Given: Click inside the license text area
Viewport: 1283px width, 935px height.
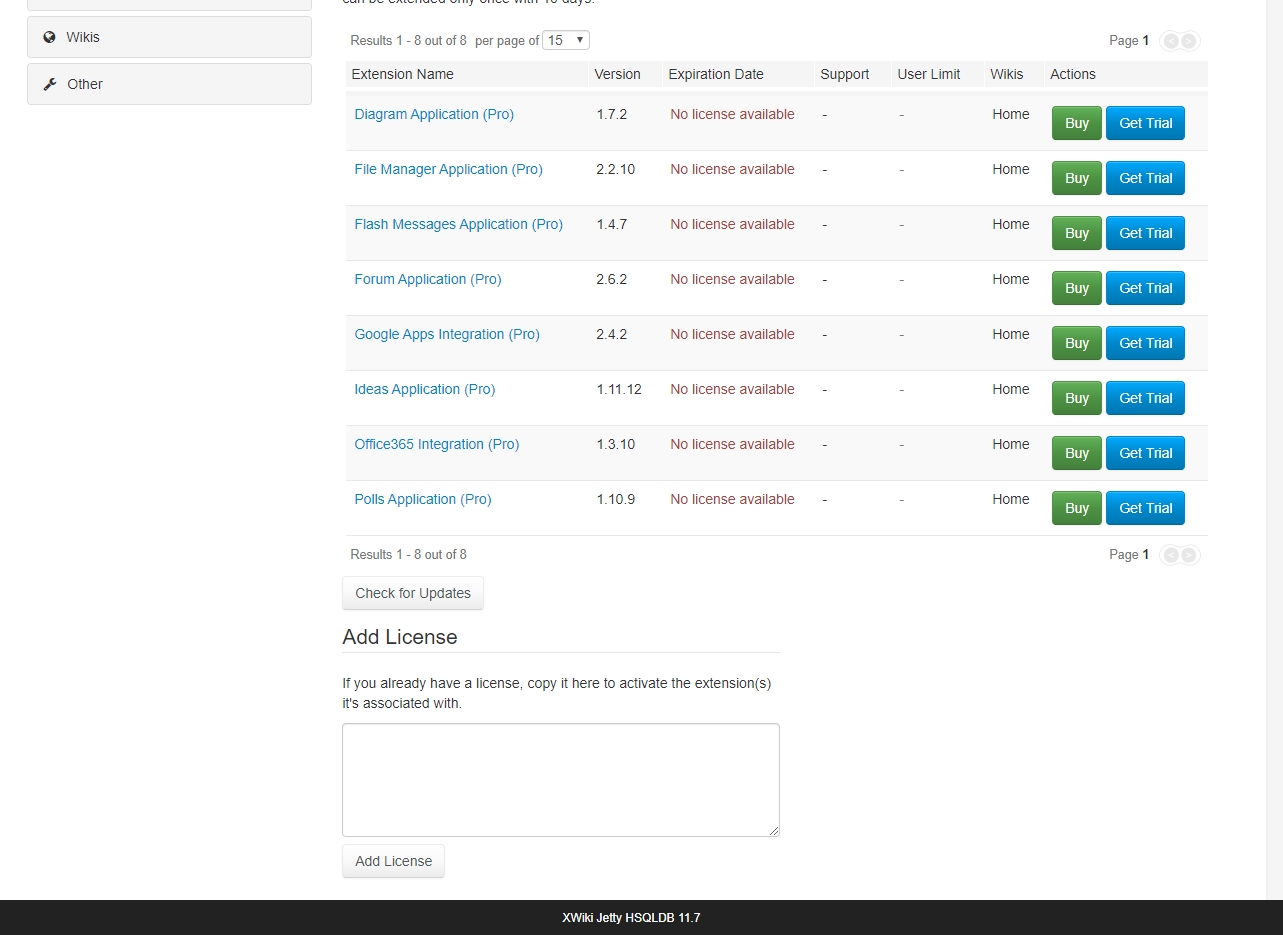Looking at the screenshot, I should (560, 779).
